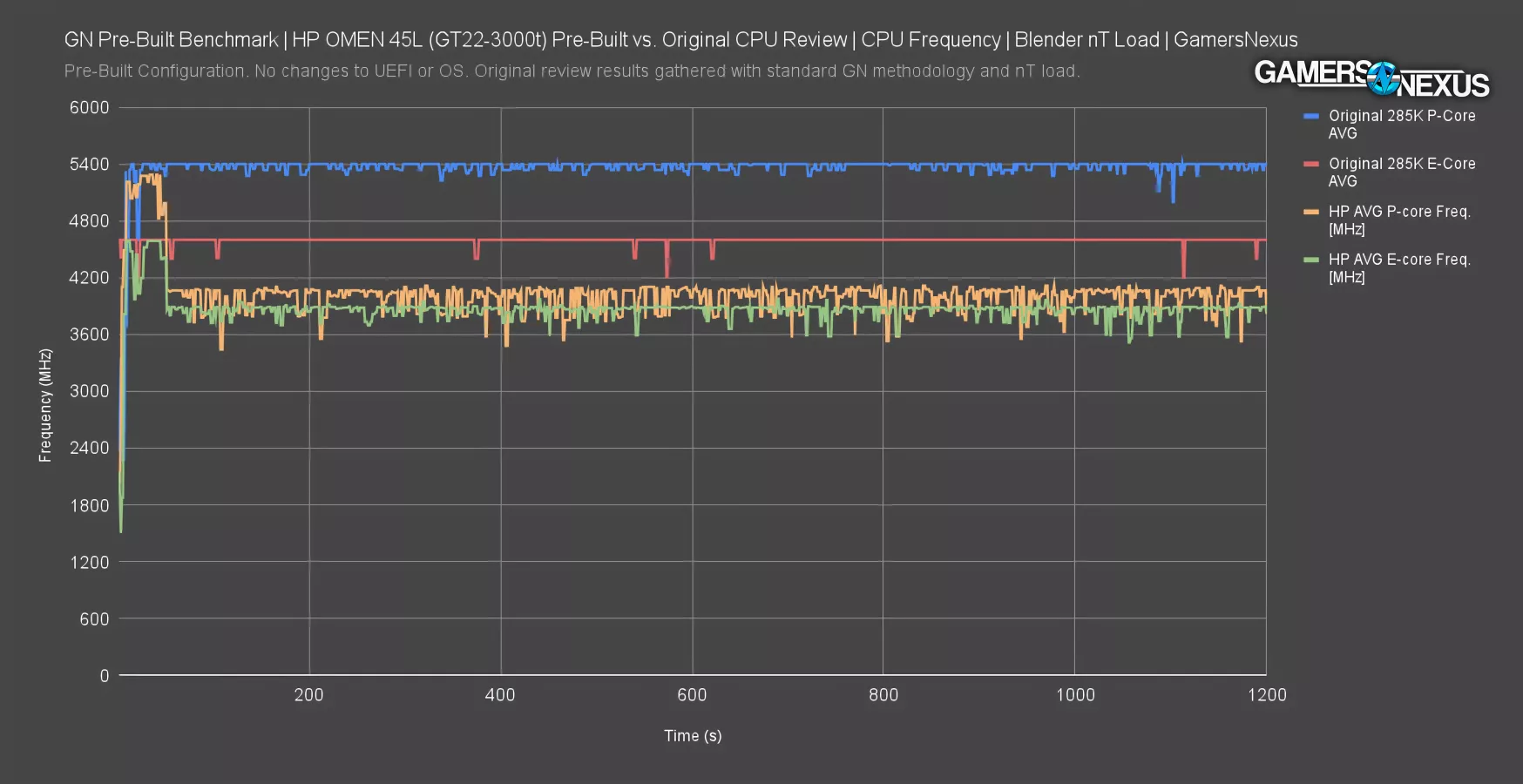Click the orange HP AVG P-core swatch
This screenshot has height=784, width=1523.
click(1310, 212)
